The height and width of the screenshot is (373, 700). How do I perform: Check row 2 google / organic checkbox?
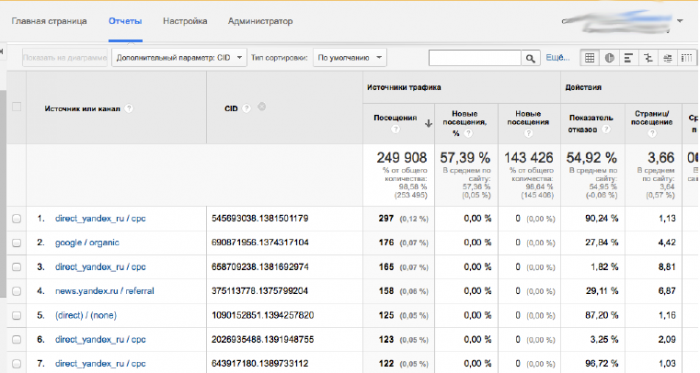(17, 243)
